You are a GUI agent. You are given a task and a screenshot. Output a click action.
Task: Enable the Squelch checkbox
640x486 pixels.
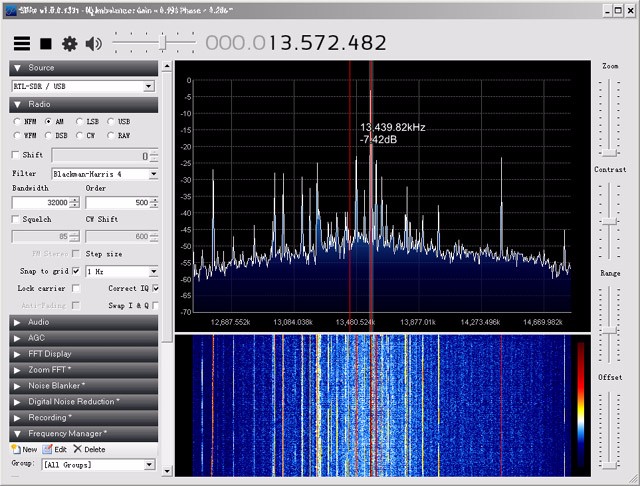point(16,219)
